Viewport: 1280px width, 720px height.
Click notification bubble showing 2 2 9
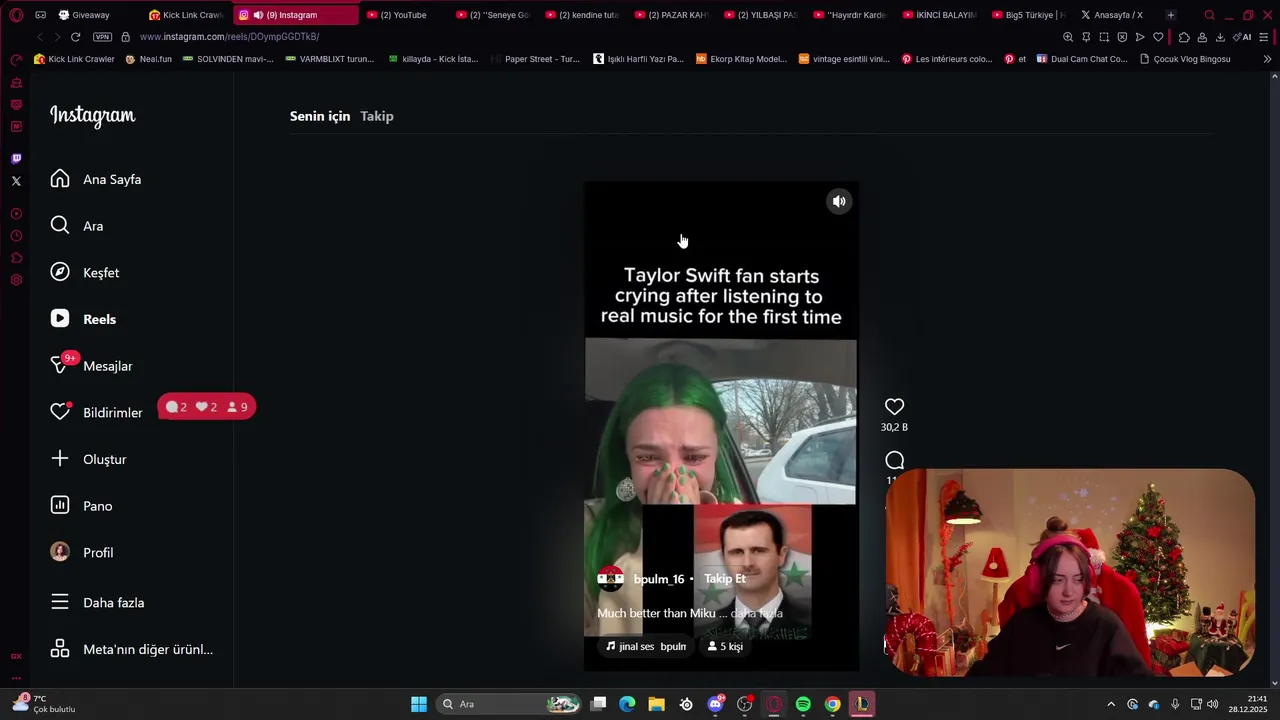click(207, 407)
